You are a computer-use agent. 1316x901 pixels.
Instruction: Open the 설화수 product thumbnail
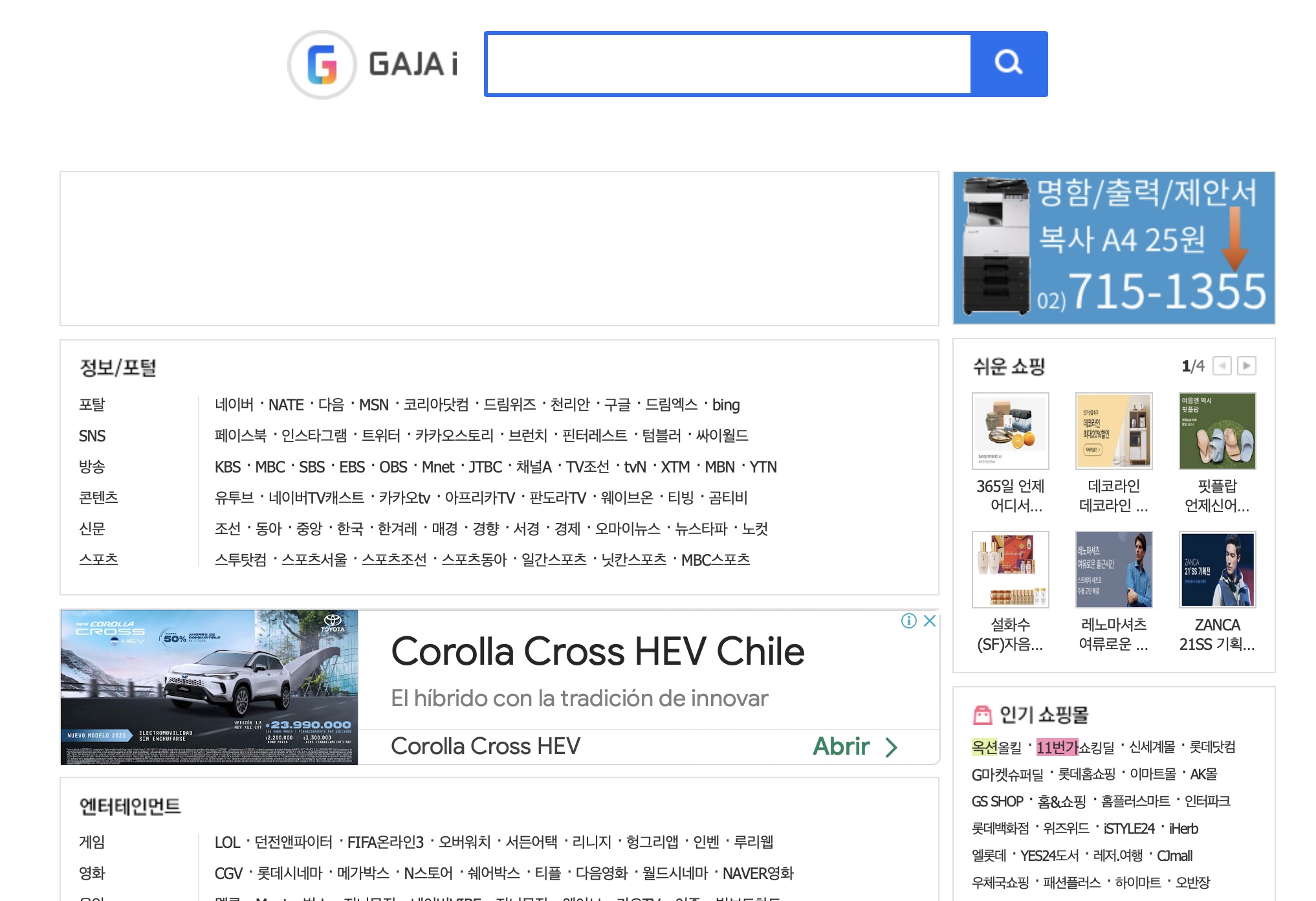(x=1010, y=570)
